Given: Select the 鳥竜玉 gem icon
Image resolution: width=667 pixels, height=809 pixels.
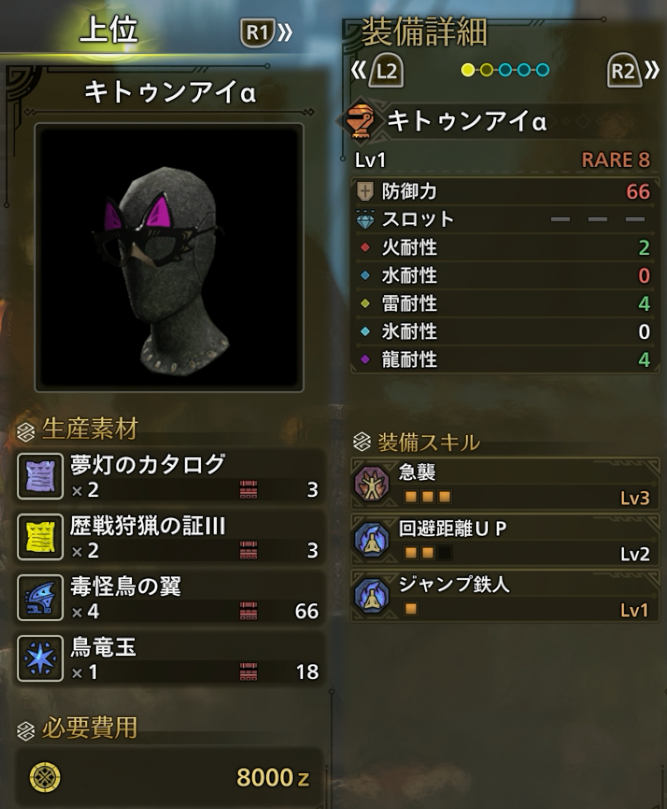Looking at the screenshot, I should tap(40, 659).
